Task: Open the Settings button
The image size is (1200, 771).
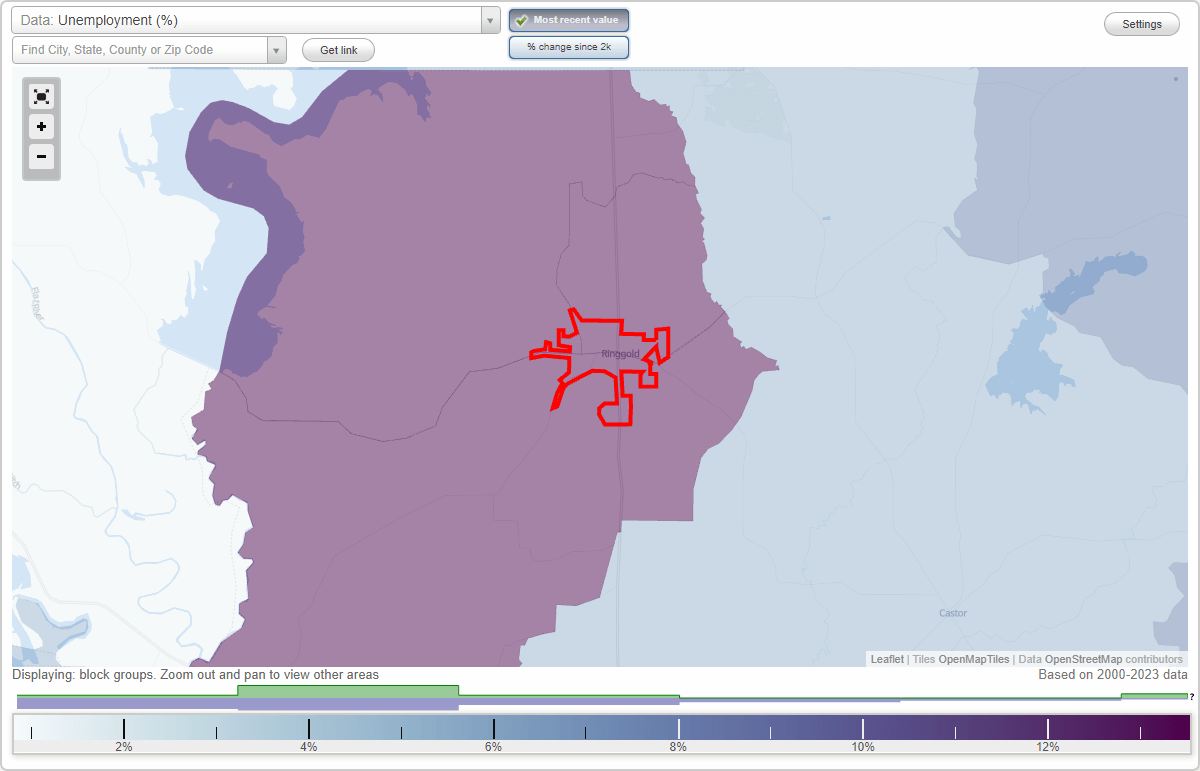Action: (1142, 25)
